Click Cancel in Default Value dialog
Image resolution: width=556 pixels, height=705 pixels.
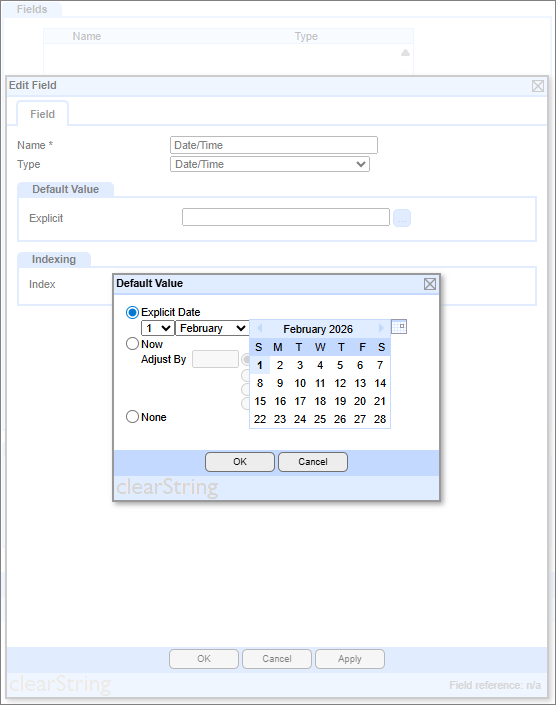(x=313, y=462)
